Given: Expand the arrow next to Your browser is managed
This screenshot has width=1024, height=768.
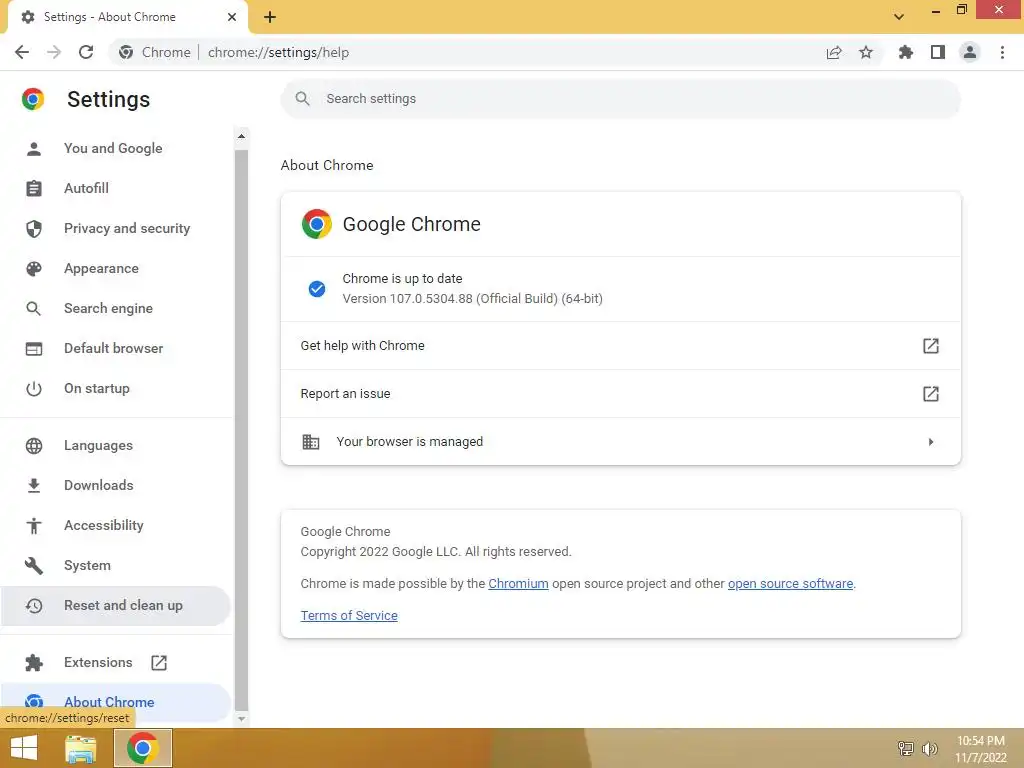Looking at the screenshot, I should [931, 442].
